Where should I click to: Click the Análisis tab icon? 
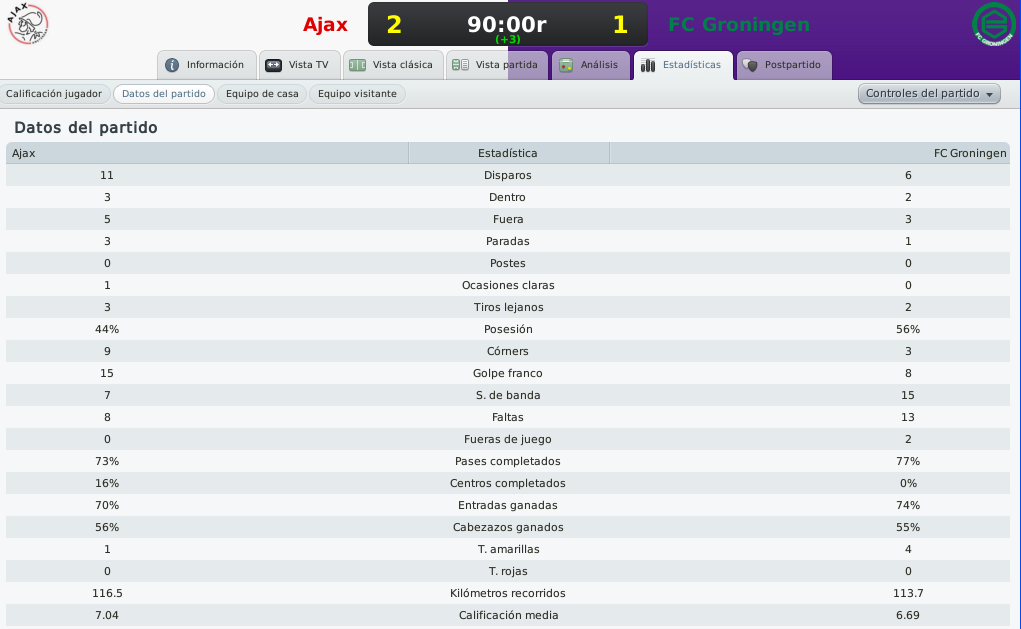pyautogui.click(x=566, y=65)
